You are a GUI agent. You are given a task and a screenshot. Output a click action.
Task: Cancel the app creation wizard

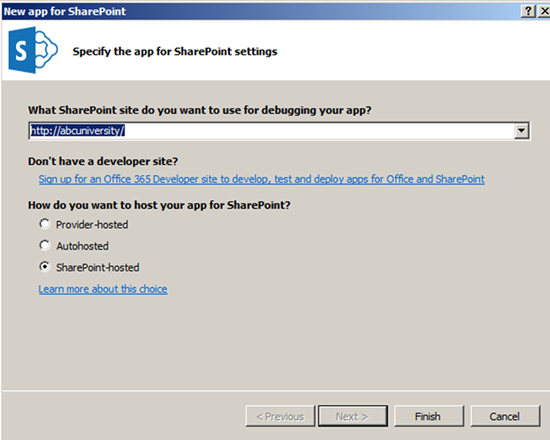[x=505, y=416]
